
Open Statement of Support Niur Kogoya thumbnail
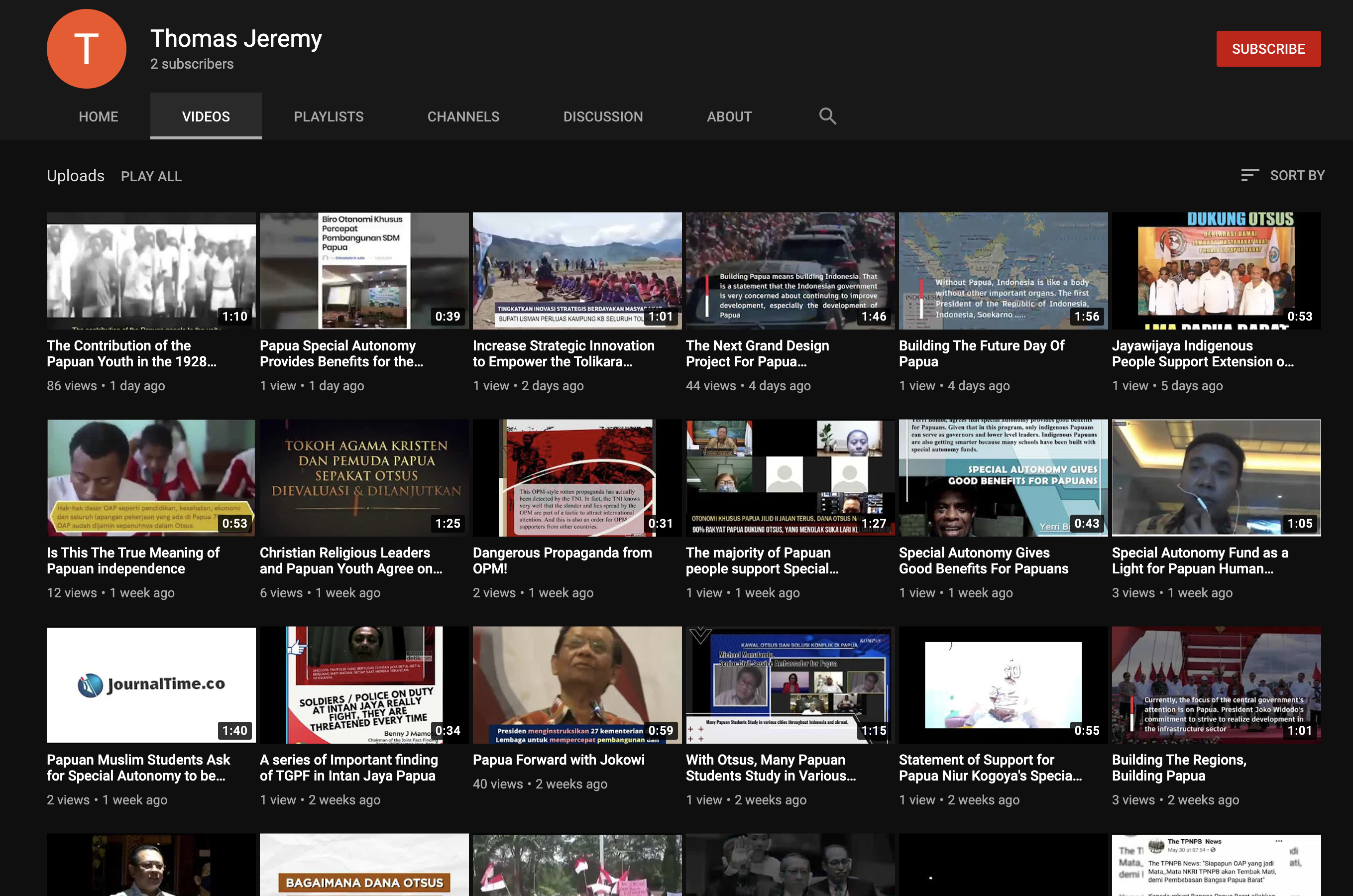[x=1004, y=685]
